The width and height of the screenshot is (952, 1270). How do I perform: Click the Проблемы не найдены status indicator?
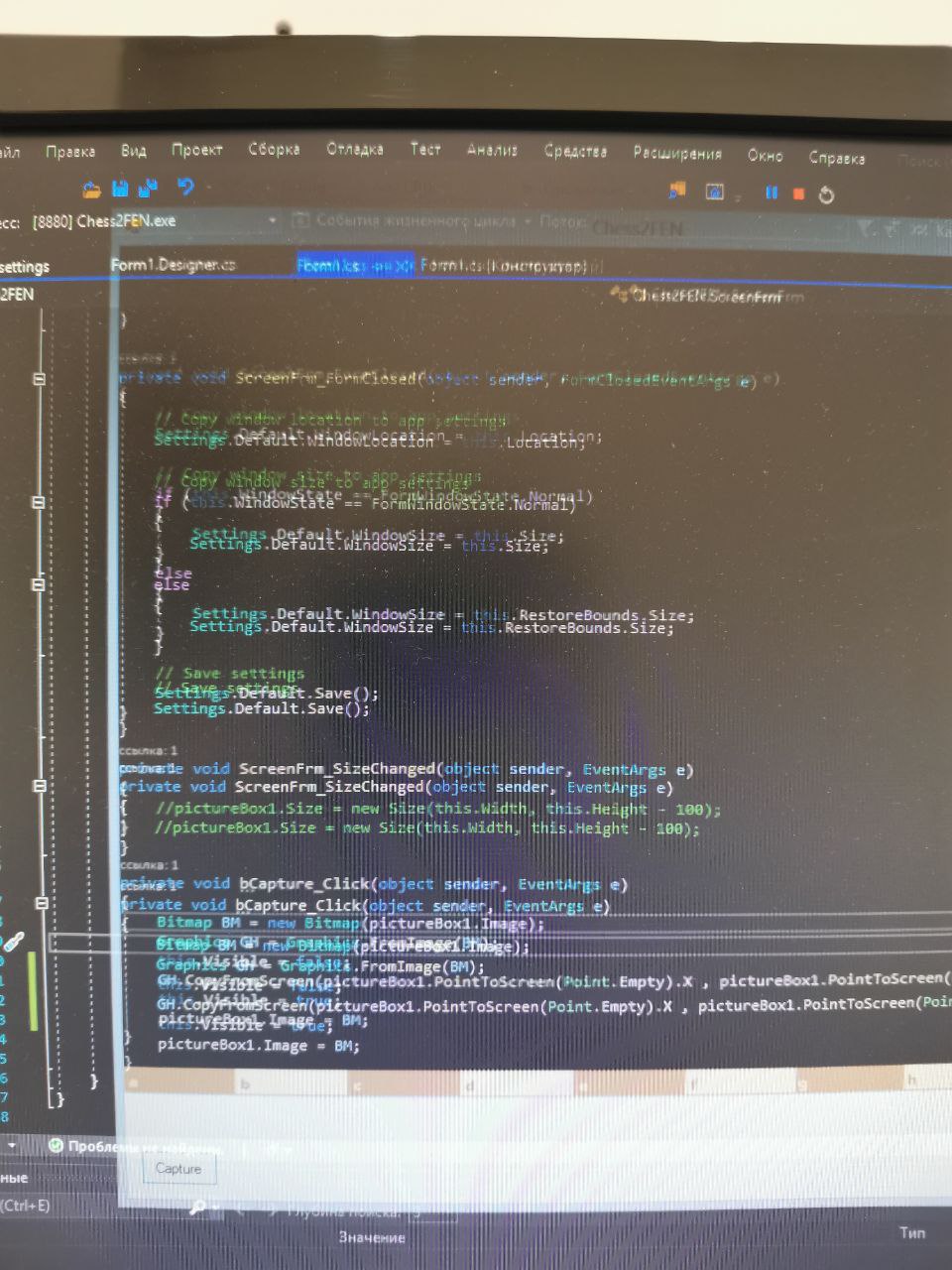[x=135, y=1147]
